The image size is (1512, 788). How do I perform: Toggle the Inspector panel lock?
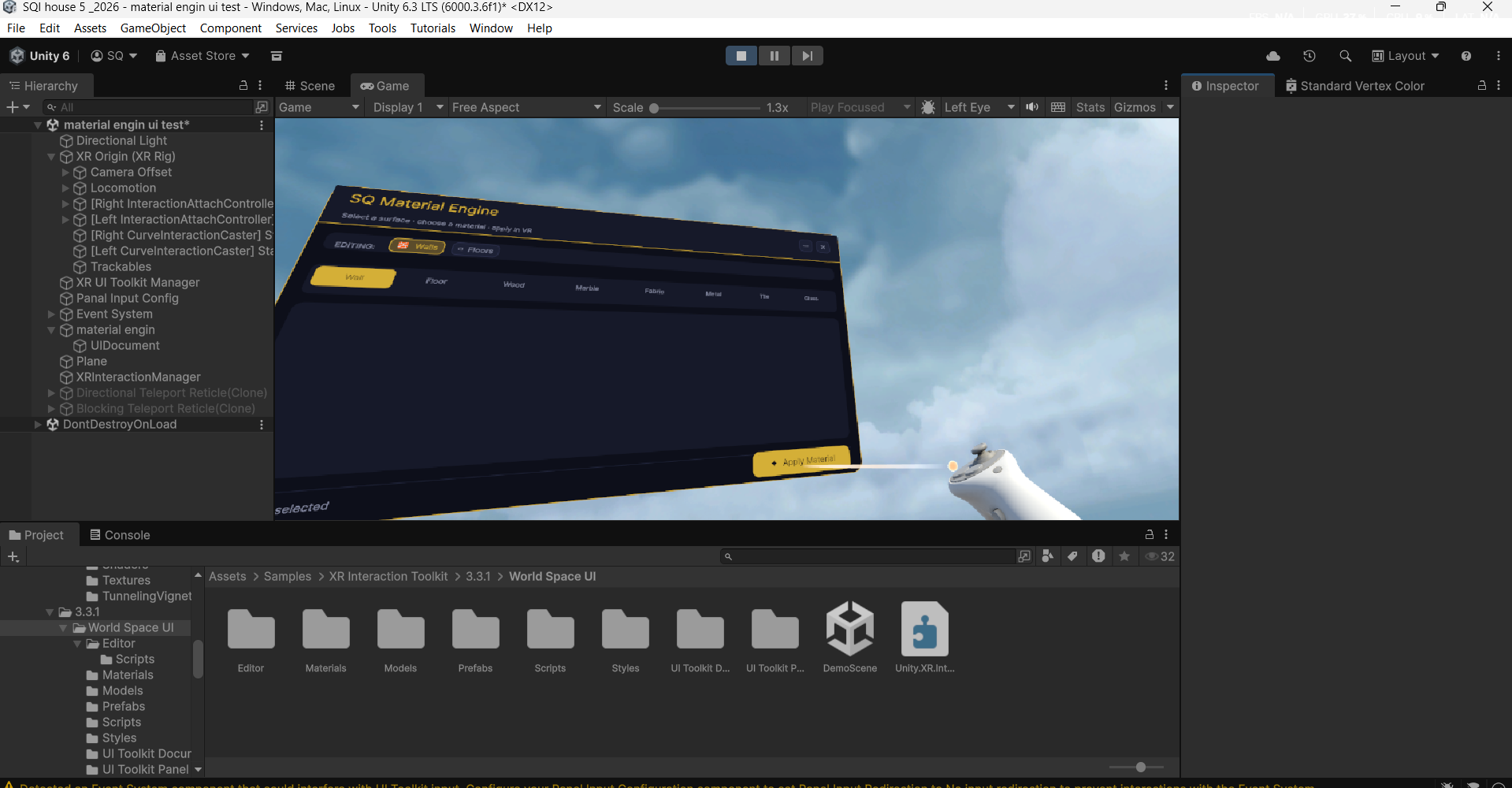1482,85
